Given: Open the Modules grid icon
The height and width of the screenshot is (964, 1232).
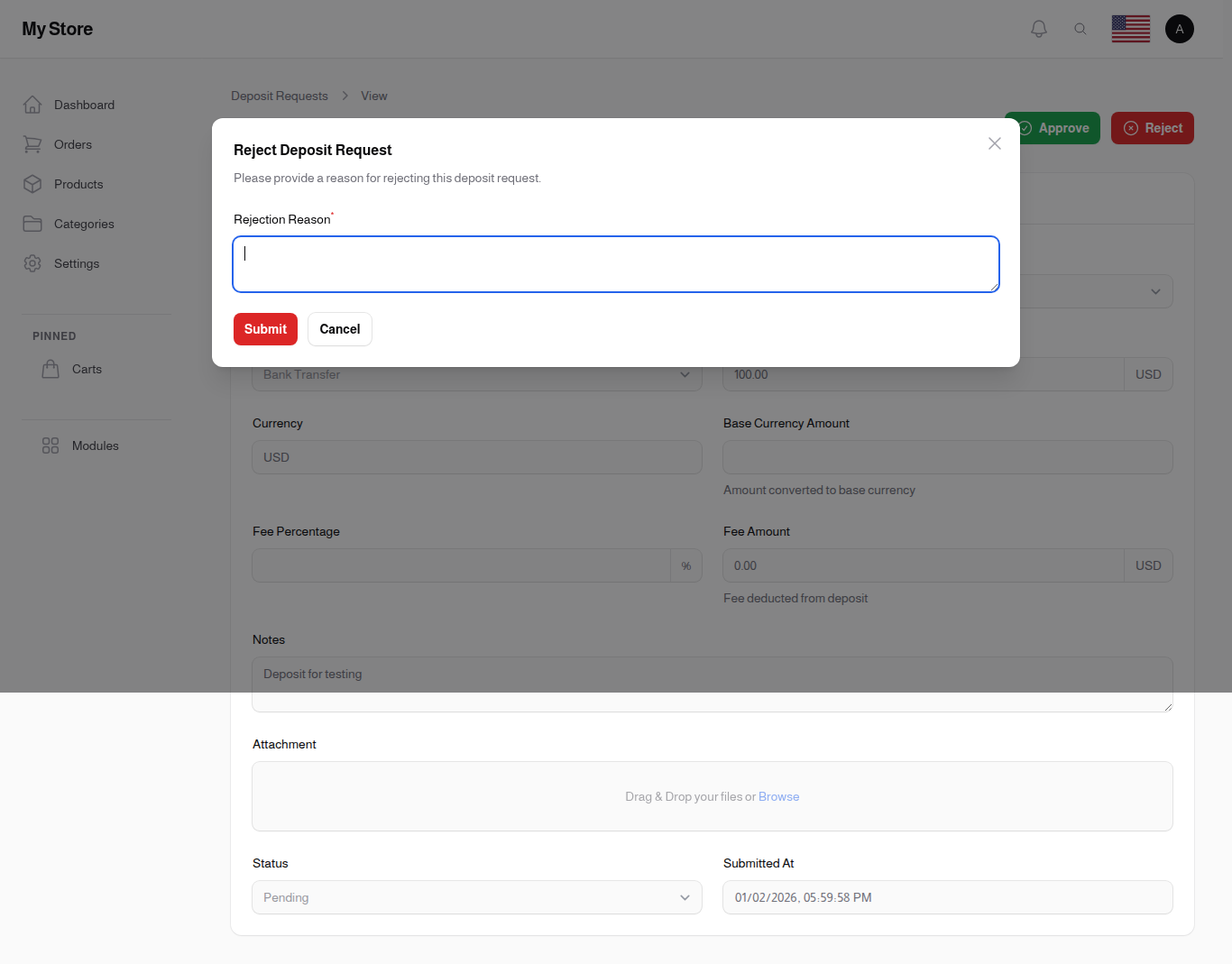Looking at the screenshot, I should tap(50, 445).
